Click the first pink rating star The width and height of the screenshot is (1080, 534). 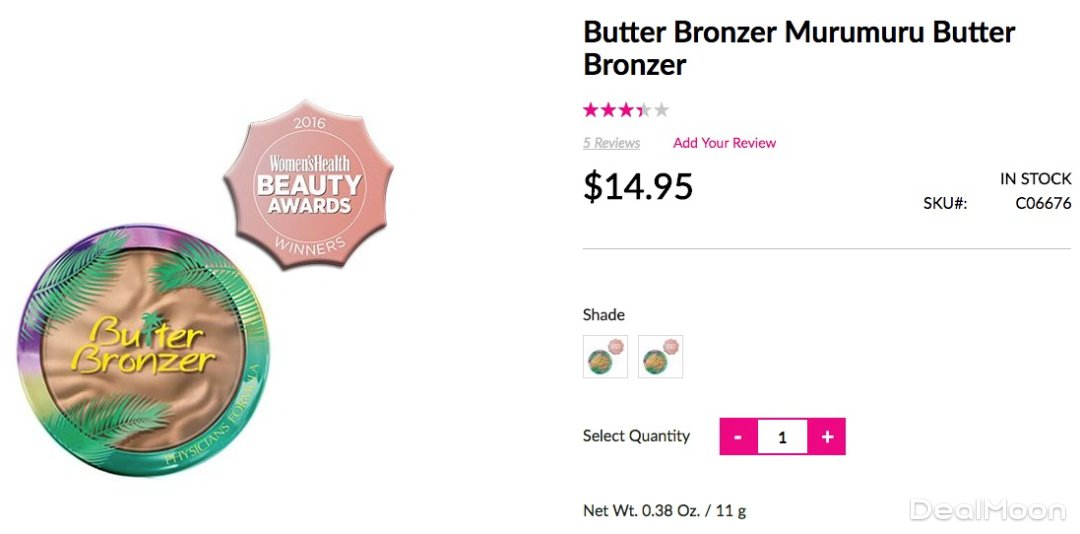(x=591, y=110)
